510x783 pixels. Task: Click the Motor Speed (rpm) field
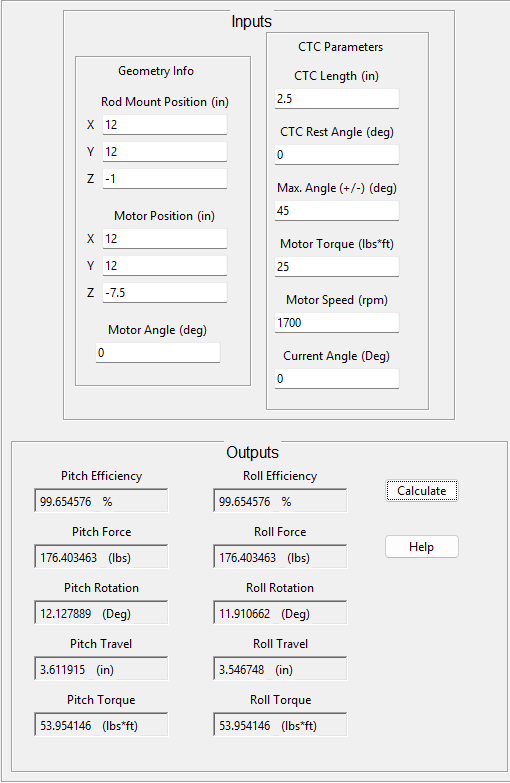tap(337, 323)
